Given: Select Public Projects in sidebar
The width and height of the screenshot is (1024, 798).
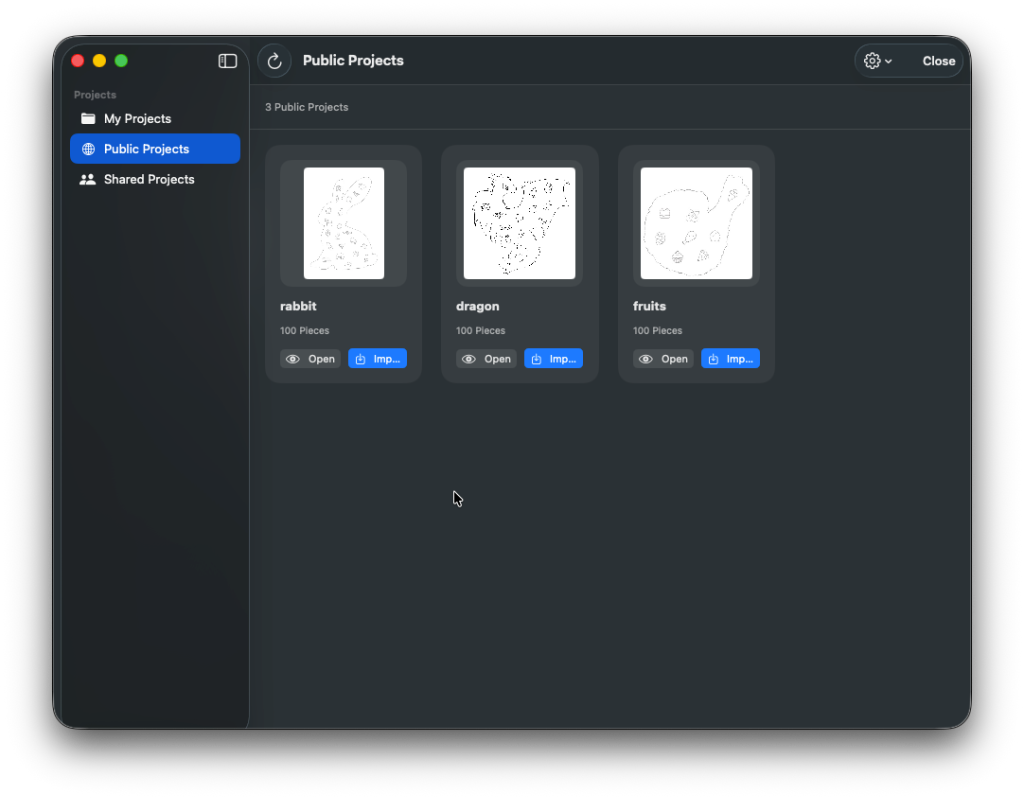Looking at the screenshot, I should (146, 149).
